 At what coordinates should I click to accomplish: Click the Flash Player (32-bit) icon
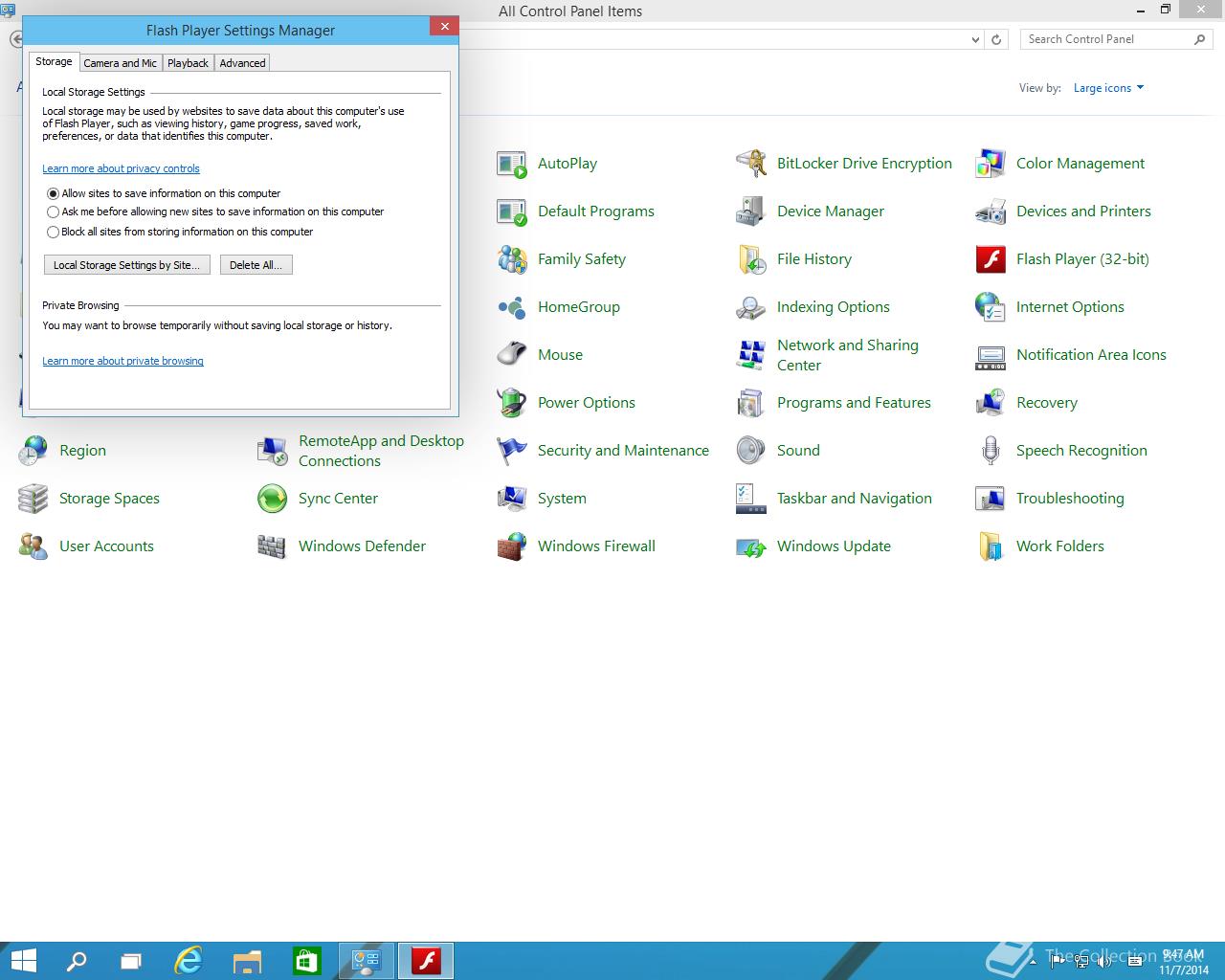tap(991, 259)
